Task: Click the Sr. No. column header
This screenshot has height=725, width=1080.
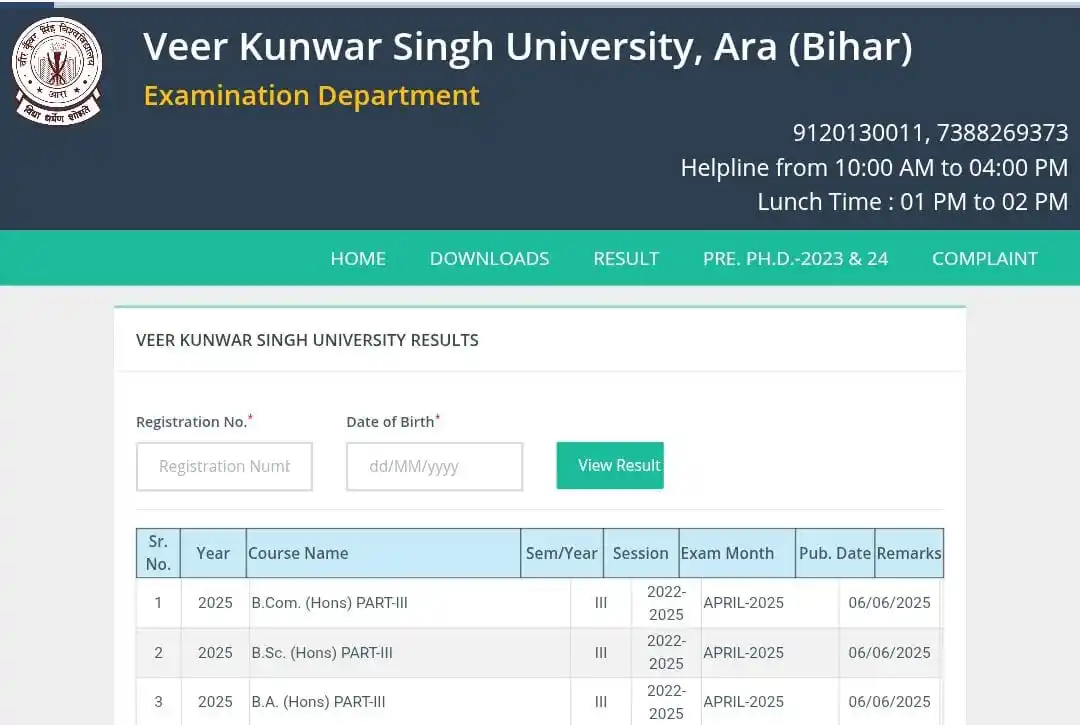Action: [x=158, y=553]
